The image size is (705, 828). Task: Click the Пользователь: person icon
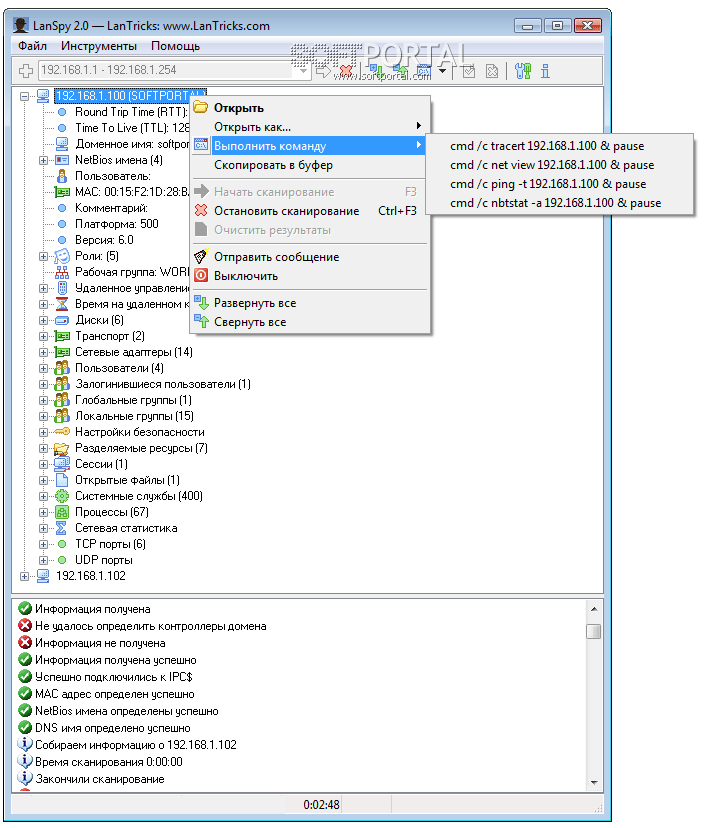[62, 176]
